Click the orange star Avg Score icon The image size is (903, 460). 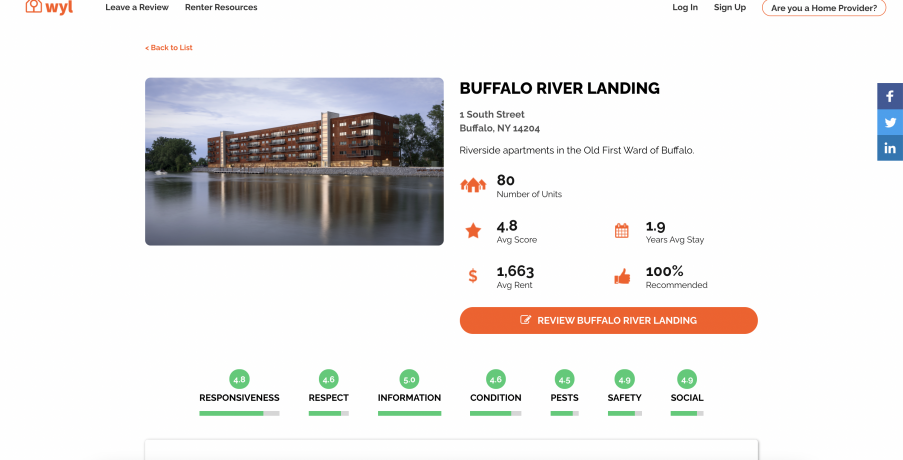pos(473,231)
